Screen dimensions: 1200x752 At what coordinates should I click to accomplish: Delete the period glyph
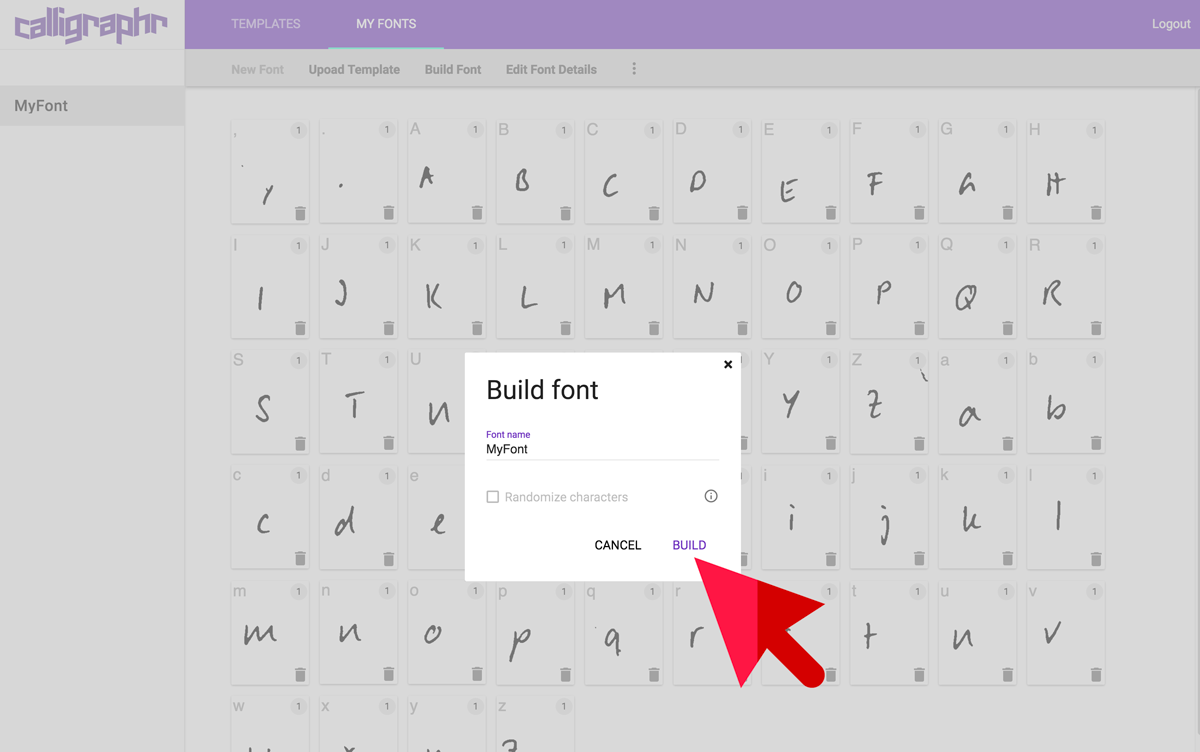tap(389, 213)
